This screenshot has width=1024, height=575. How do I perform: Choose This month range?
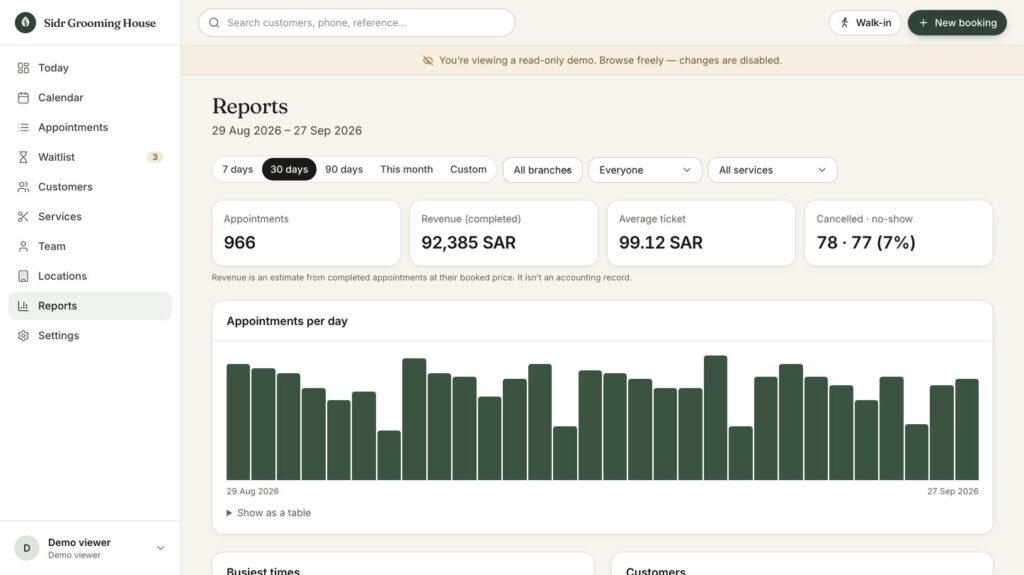[x=406, y=169]
